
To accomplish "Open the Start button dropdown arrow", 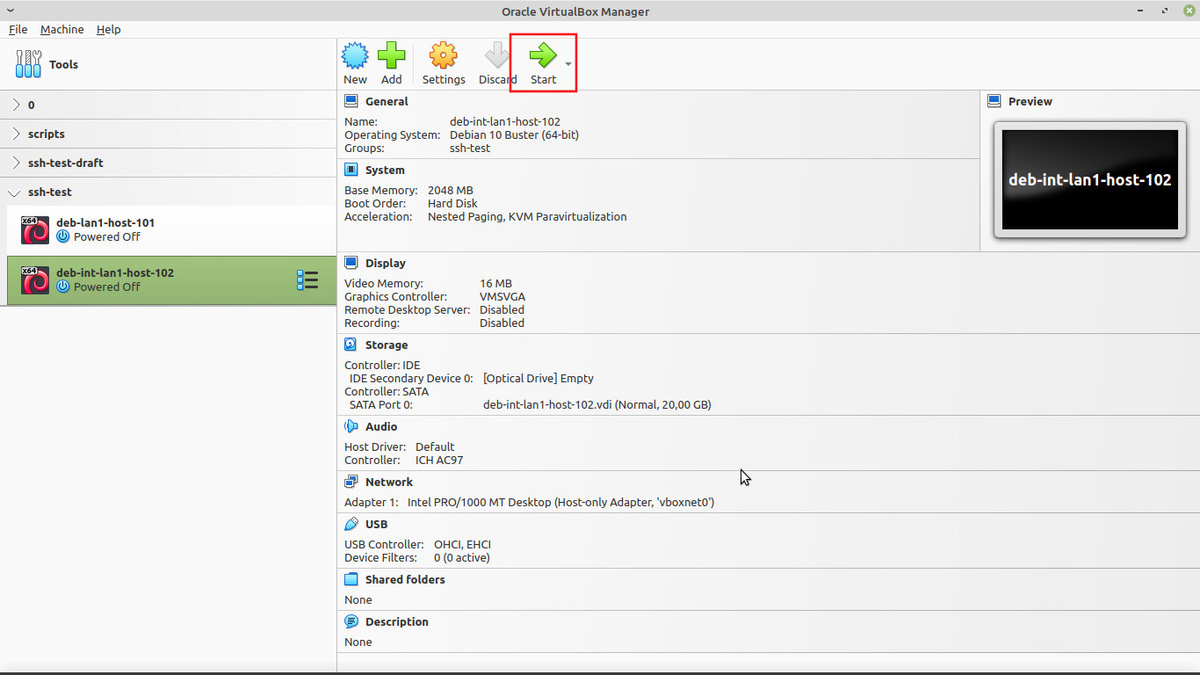I will point(568,64).
